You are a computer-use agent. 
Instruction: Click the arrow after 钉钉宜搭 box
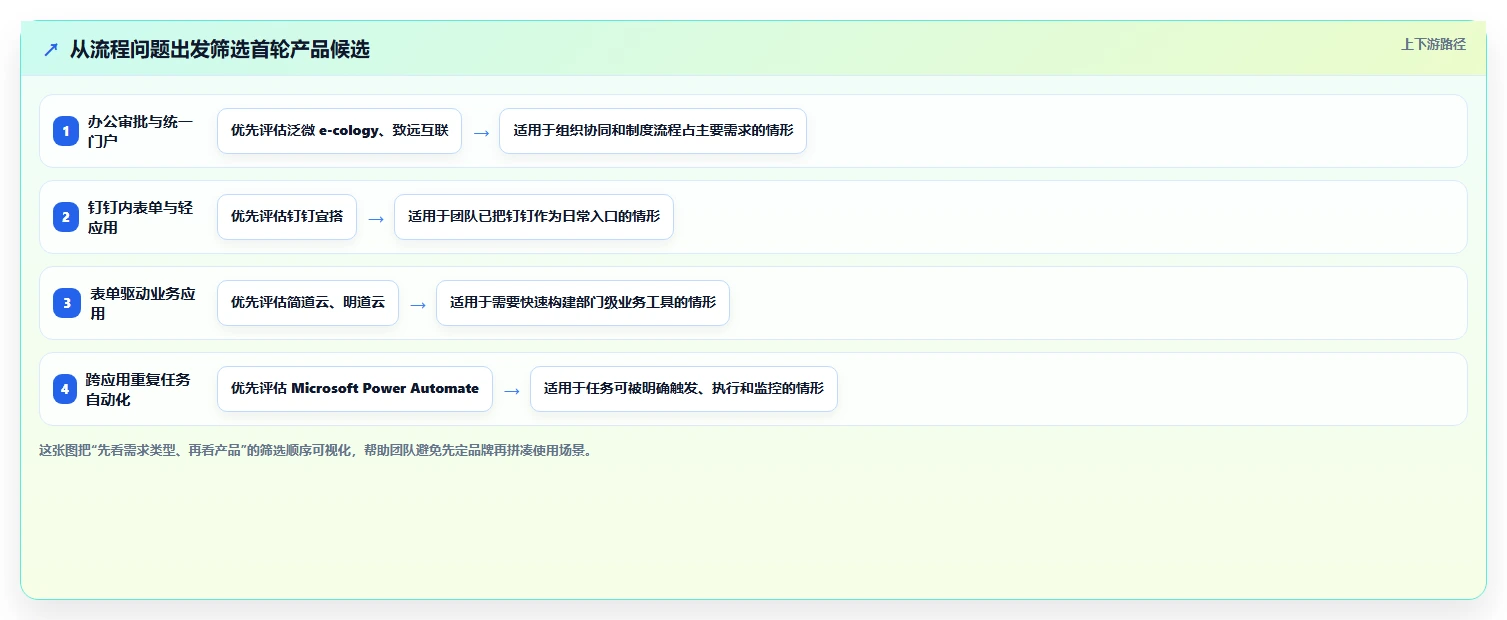click(x=376, y=218)
